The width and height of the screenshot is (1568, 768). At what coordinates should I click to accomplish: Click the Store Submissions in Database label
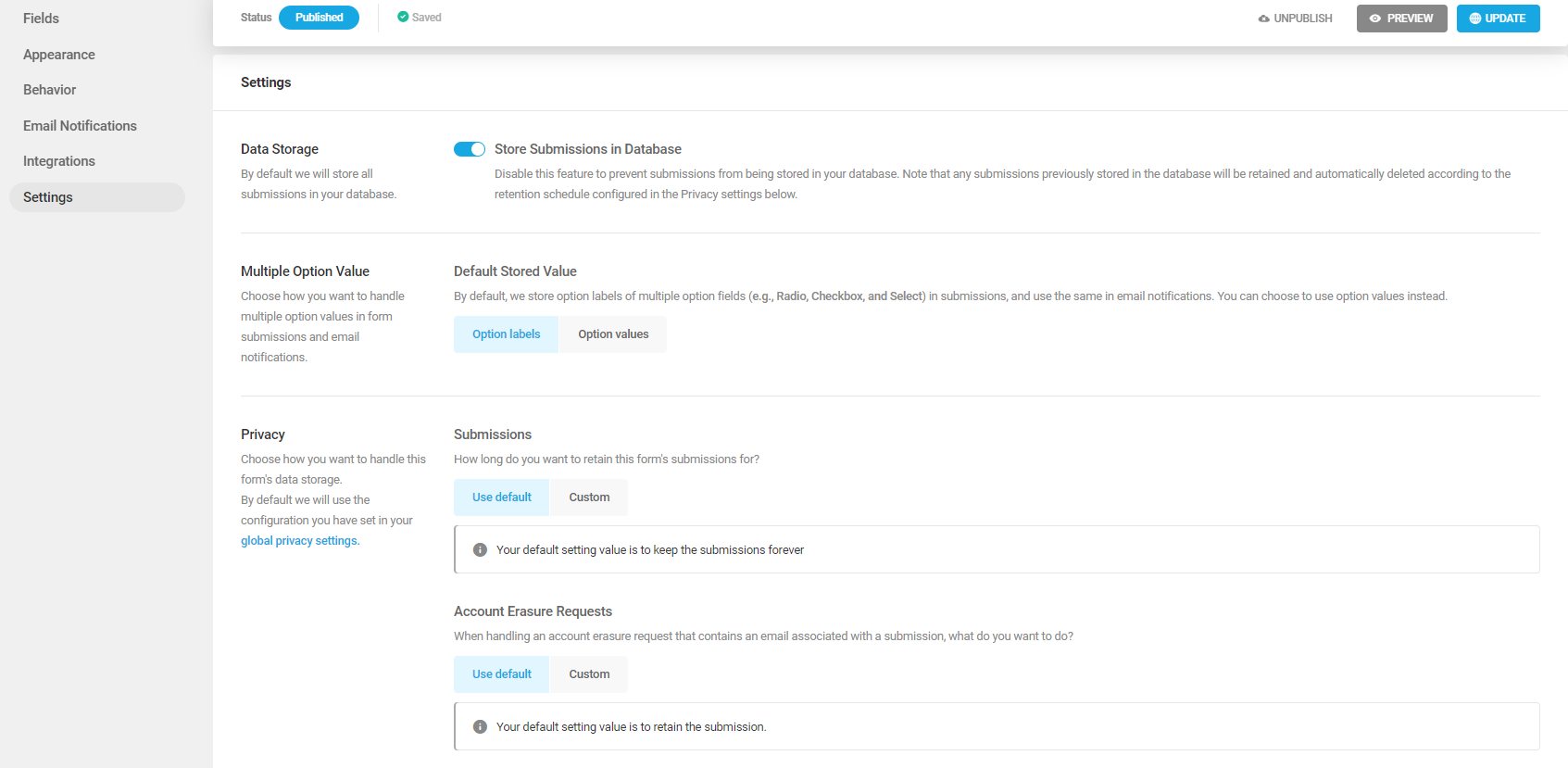[x=588, y=149]
